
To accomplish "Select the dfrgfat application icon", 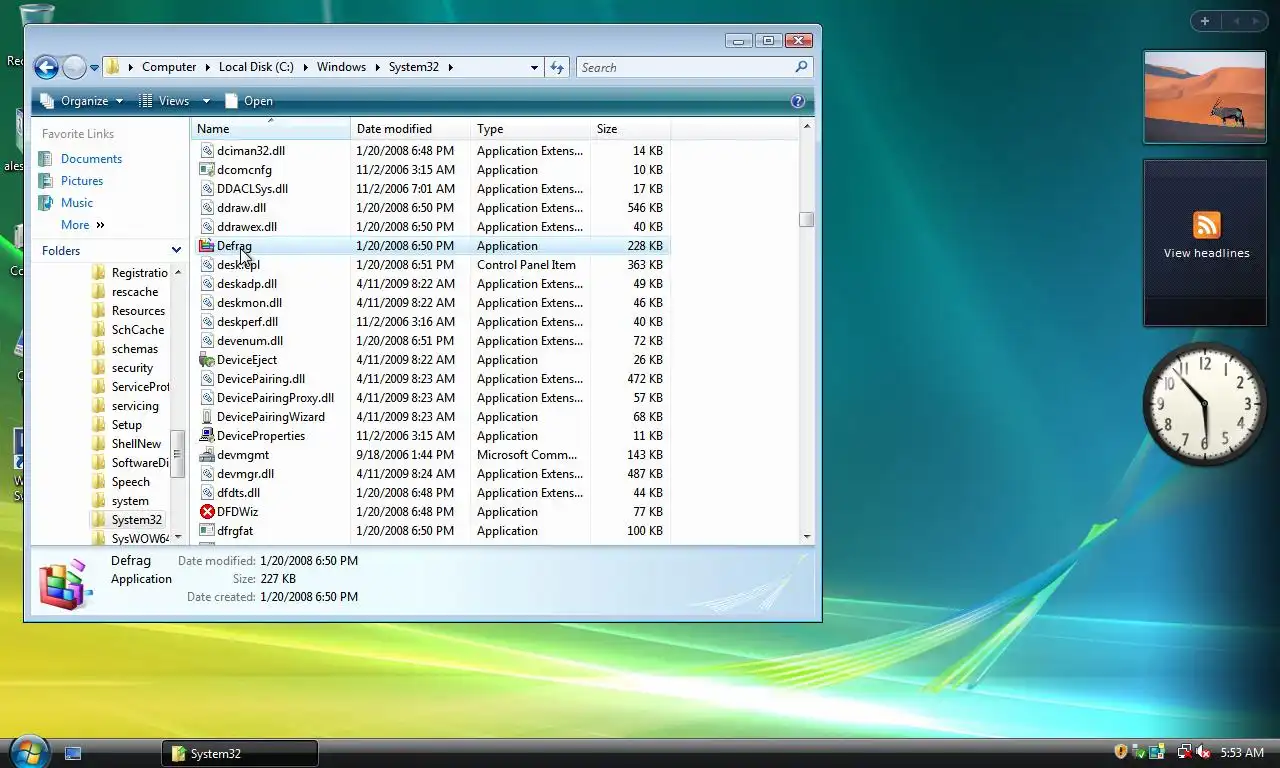I will click(x=207, y=531).
